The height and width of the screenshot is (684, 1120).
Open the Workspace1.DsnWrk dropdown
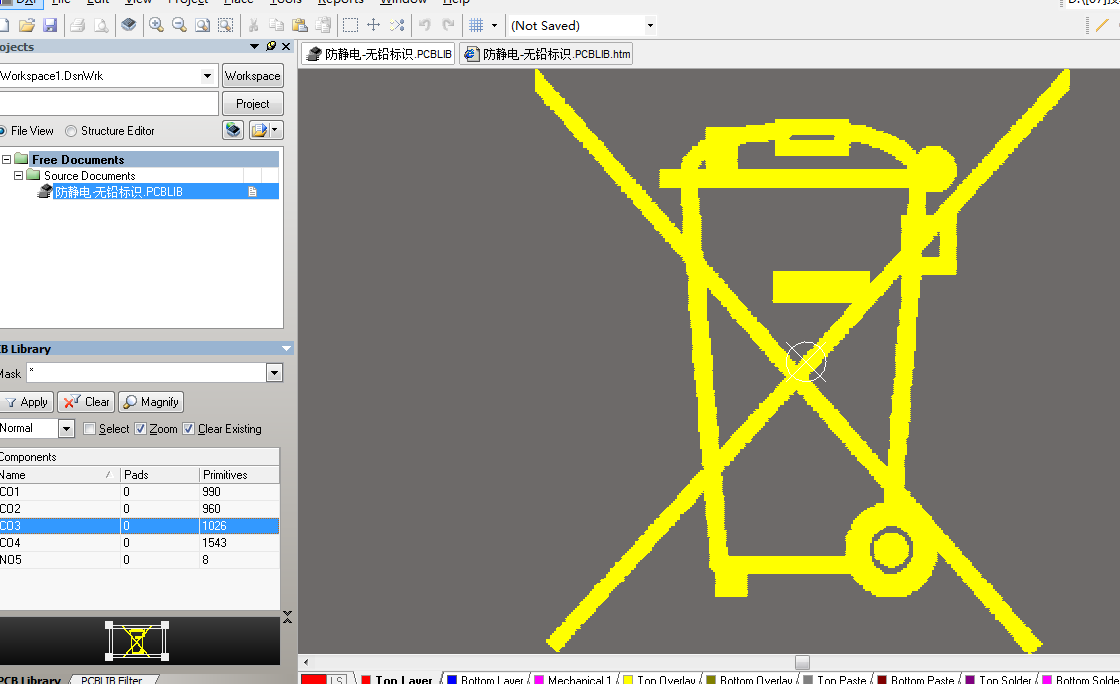coord(207,76)
